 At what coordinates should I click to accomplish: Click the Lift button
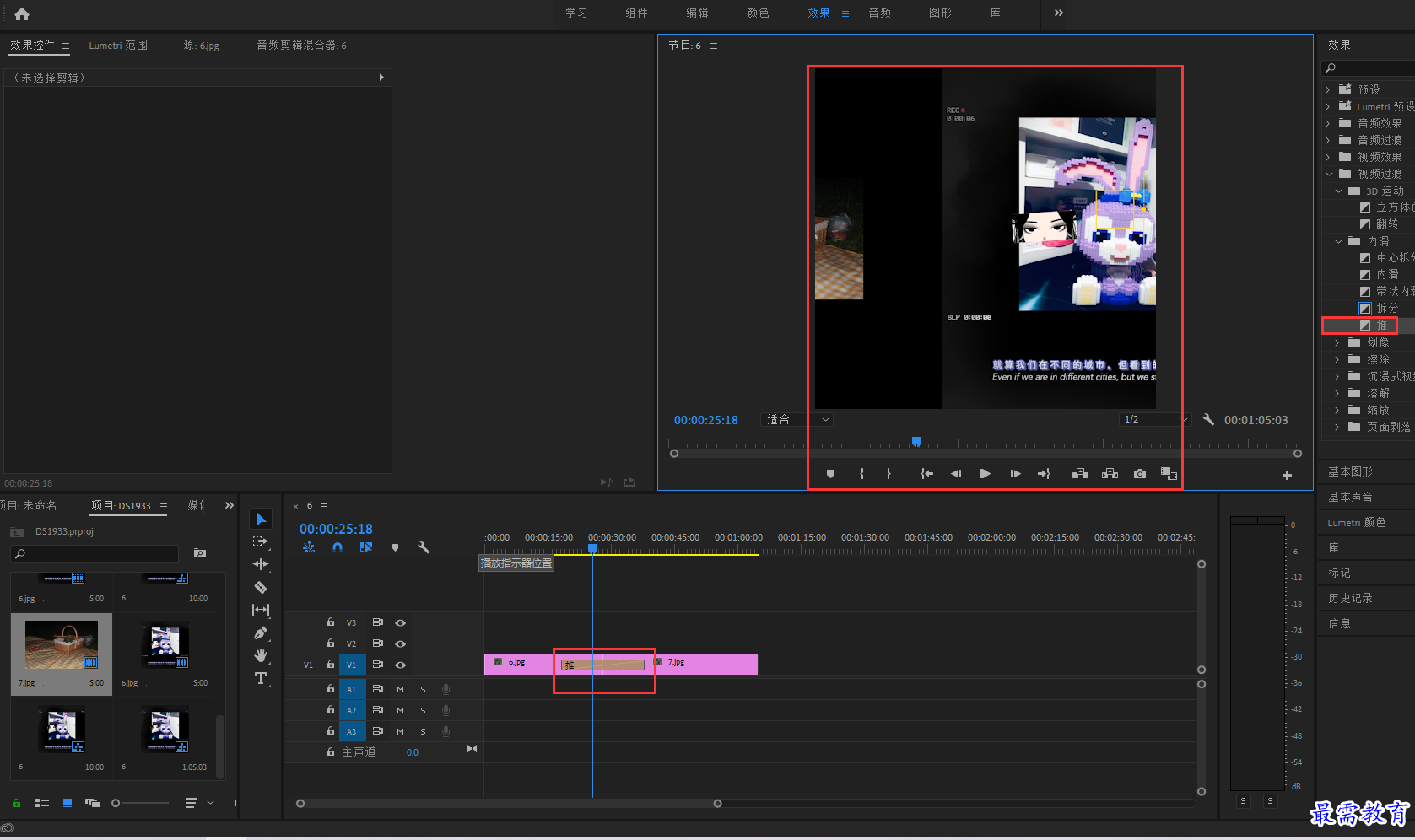pos(1080,474)
